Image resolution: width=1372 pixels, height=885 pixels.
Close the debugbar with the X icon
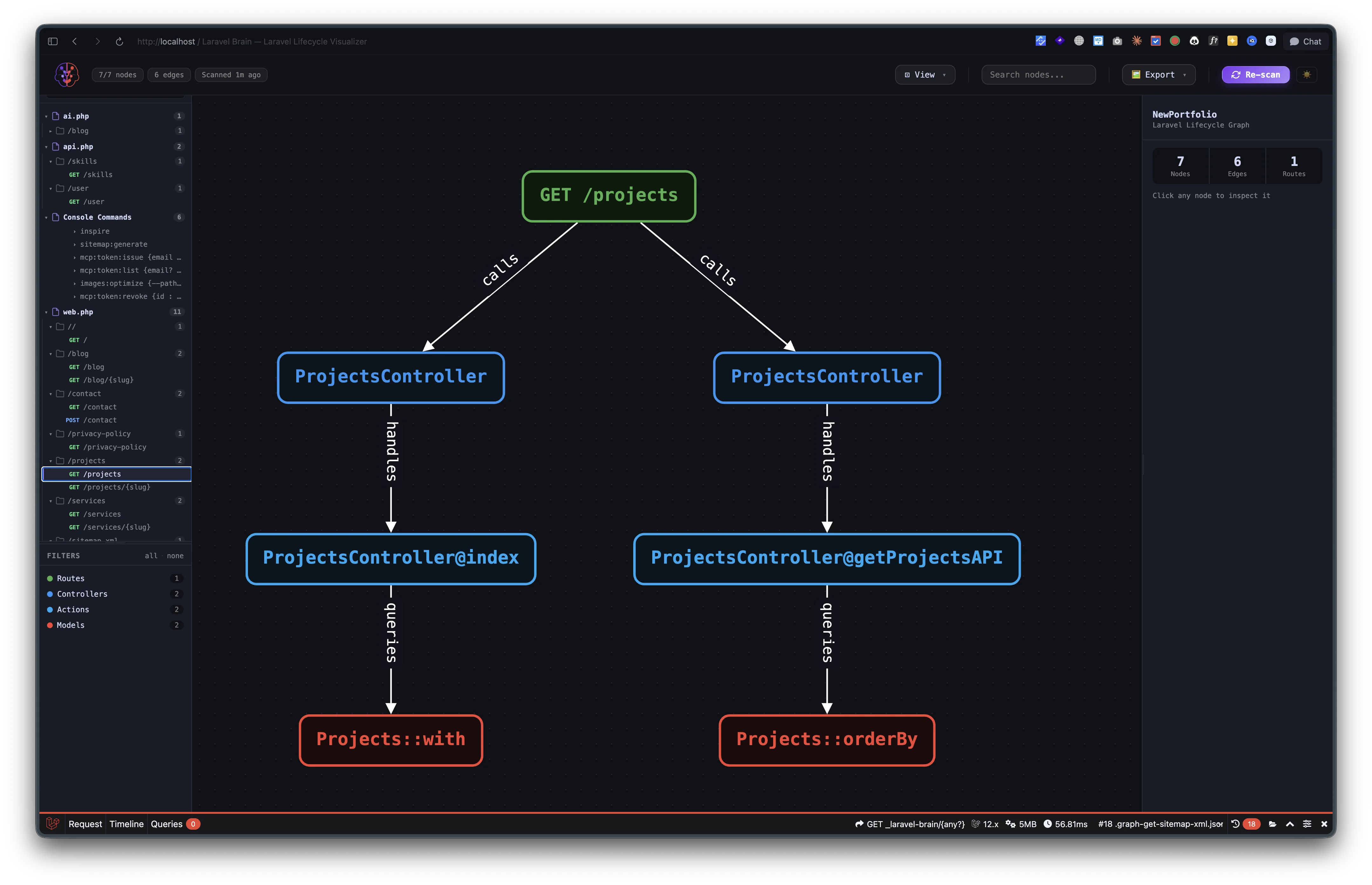tap(1324, 824)
